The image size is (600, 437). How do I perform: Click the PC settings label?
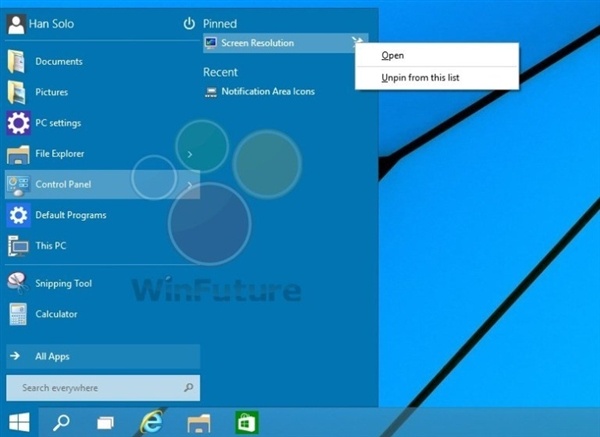[58, 123]
